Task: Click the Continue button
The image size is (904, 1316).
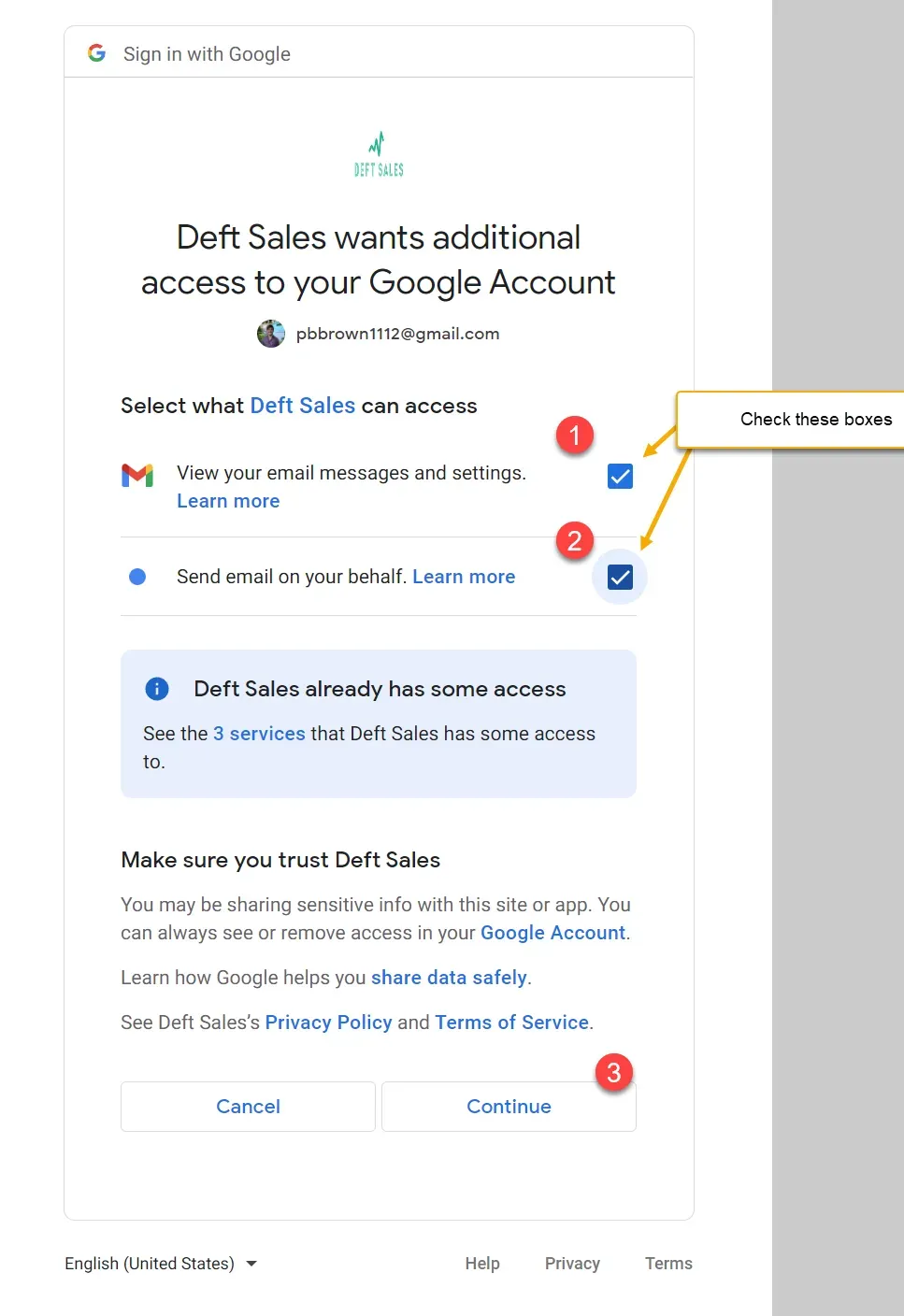Action: pos(509,1107)
